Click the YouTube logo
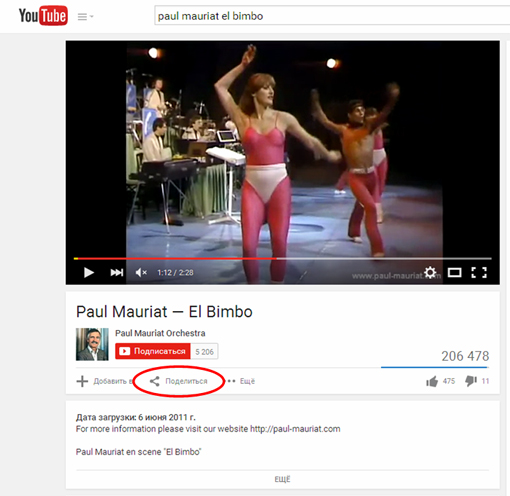 pyautogui.click(x=43, y=16)
